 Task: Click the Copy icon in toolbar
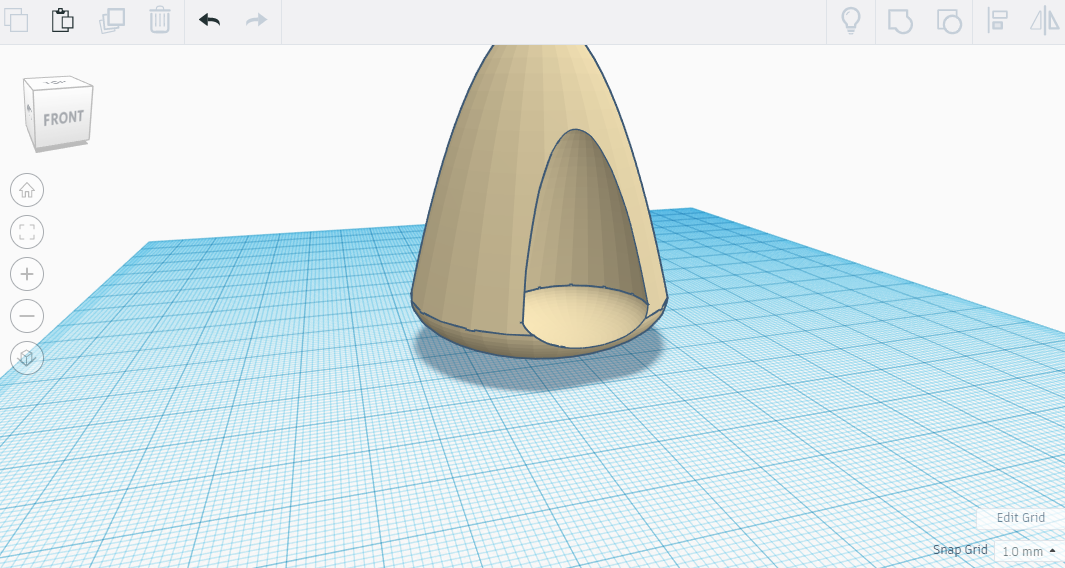[x=16, y=20]
